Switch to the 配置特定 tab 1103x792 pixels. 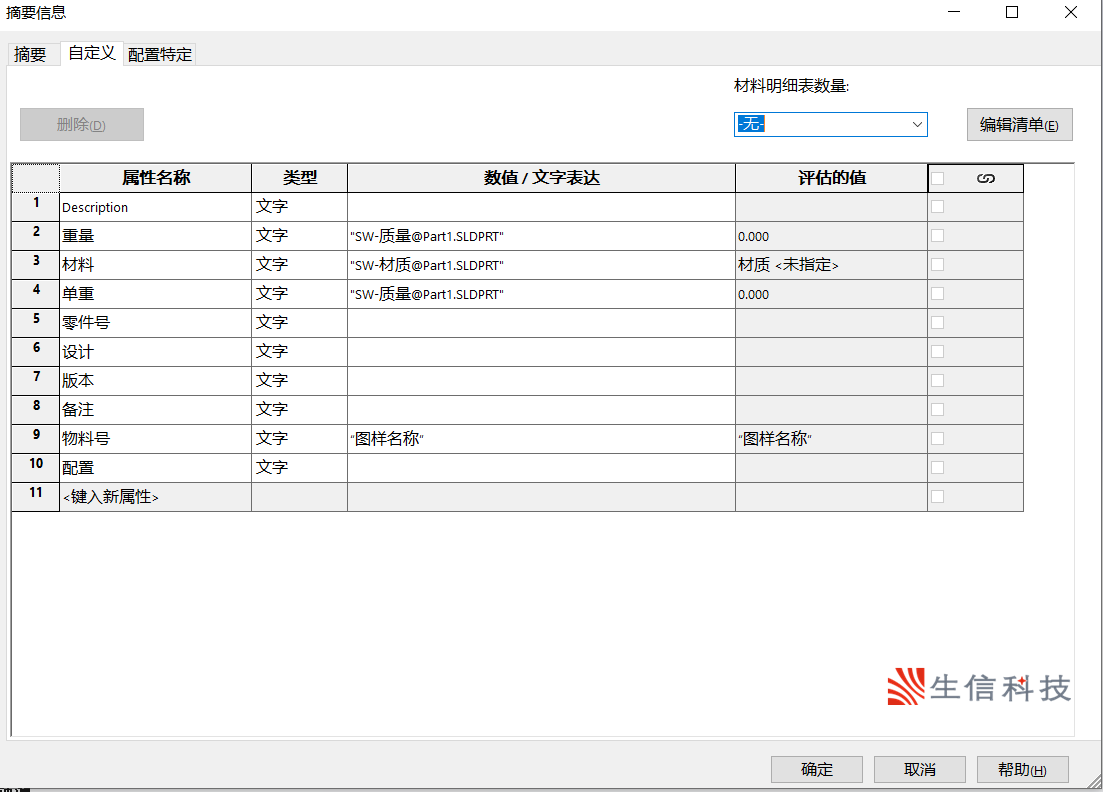point(160,55)
